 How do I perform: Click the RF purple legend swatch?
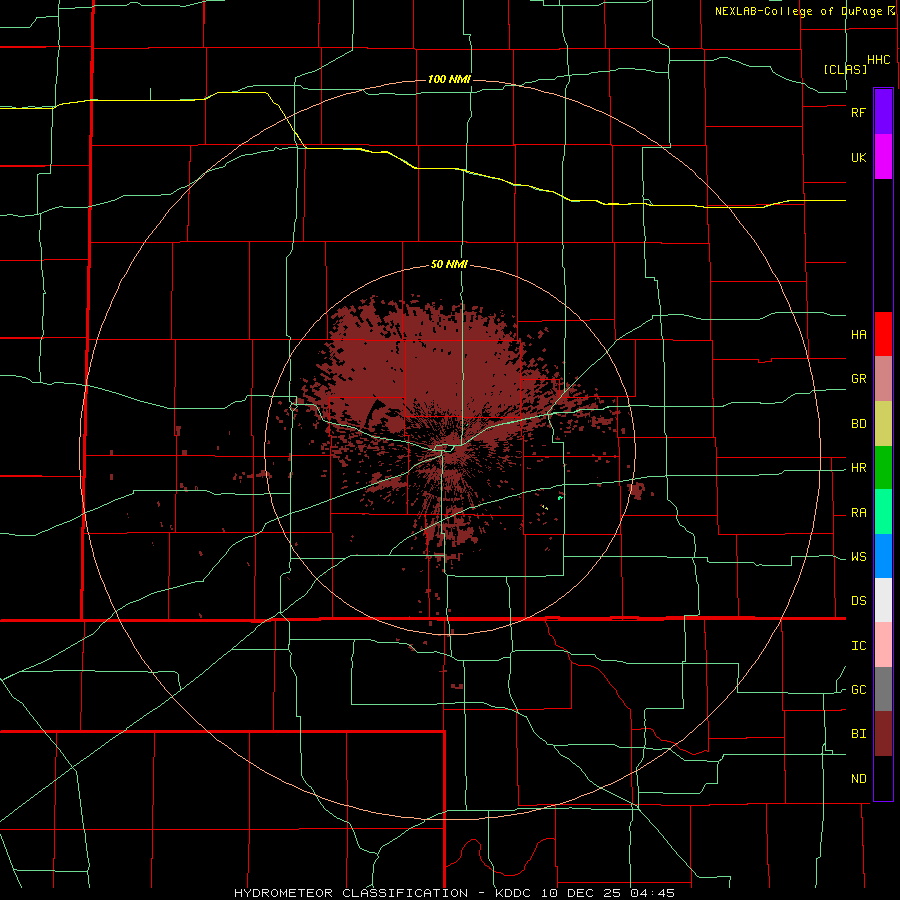(x=883, y=112)
